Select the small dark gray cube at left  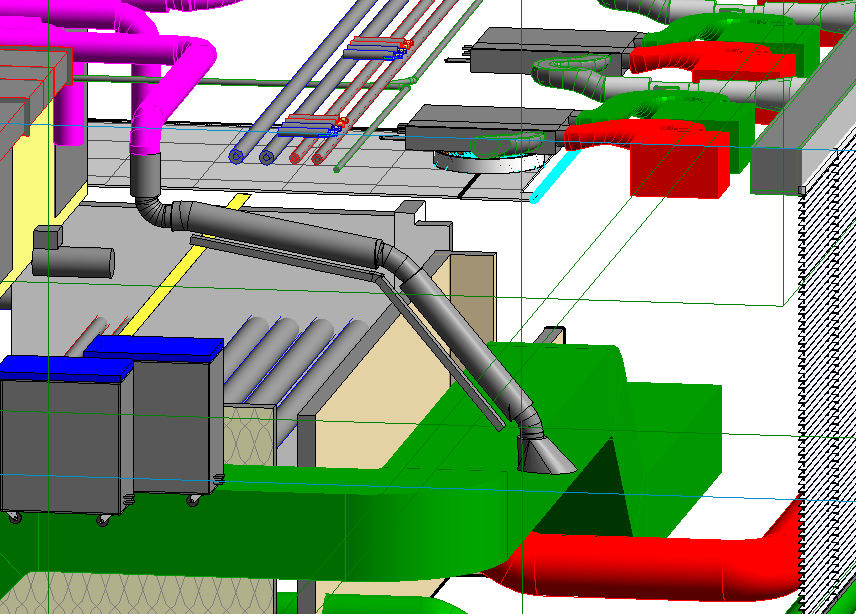48,237
